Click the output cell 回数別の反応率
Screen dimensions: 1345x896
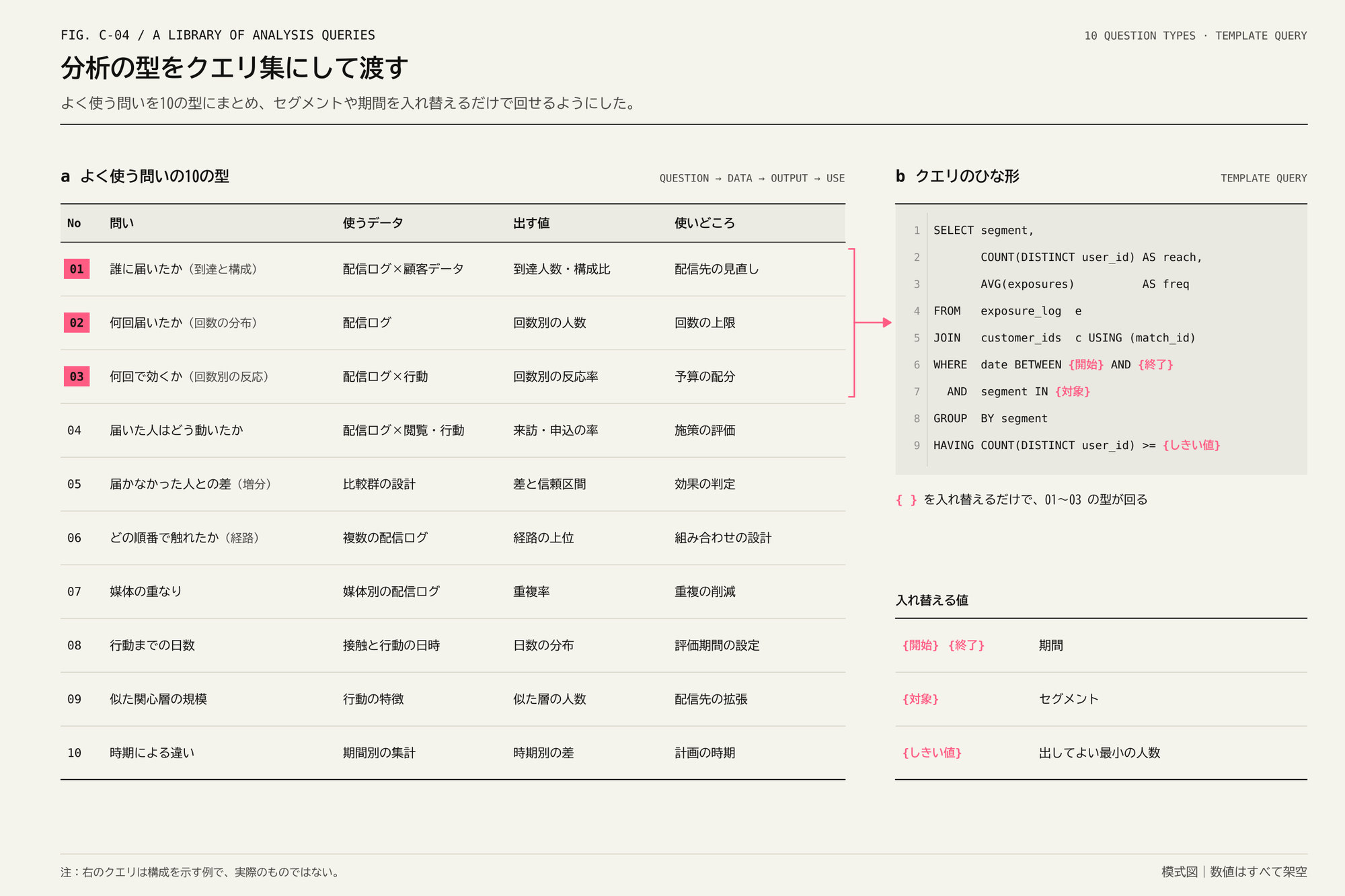(555, 376)
